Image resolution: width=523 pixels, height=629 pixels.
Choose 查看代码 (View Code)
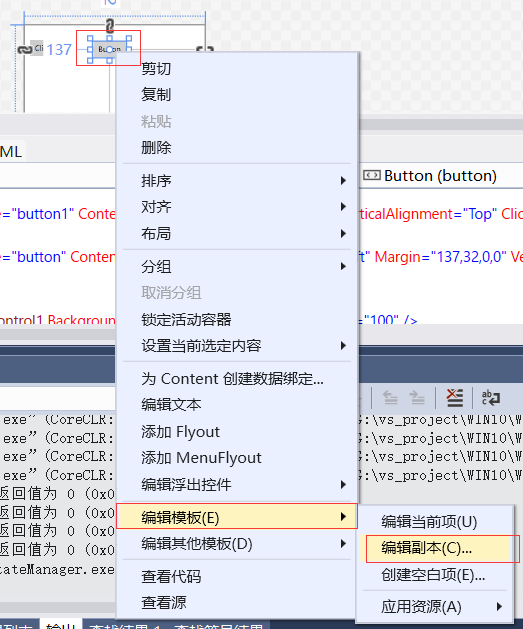[x=237, y=576]
